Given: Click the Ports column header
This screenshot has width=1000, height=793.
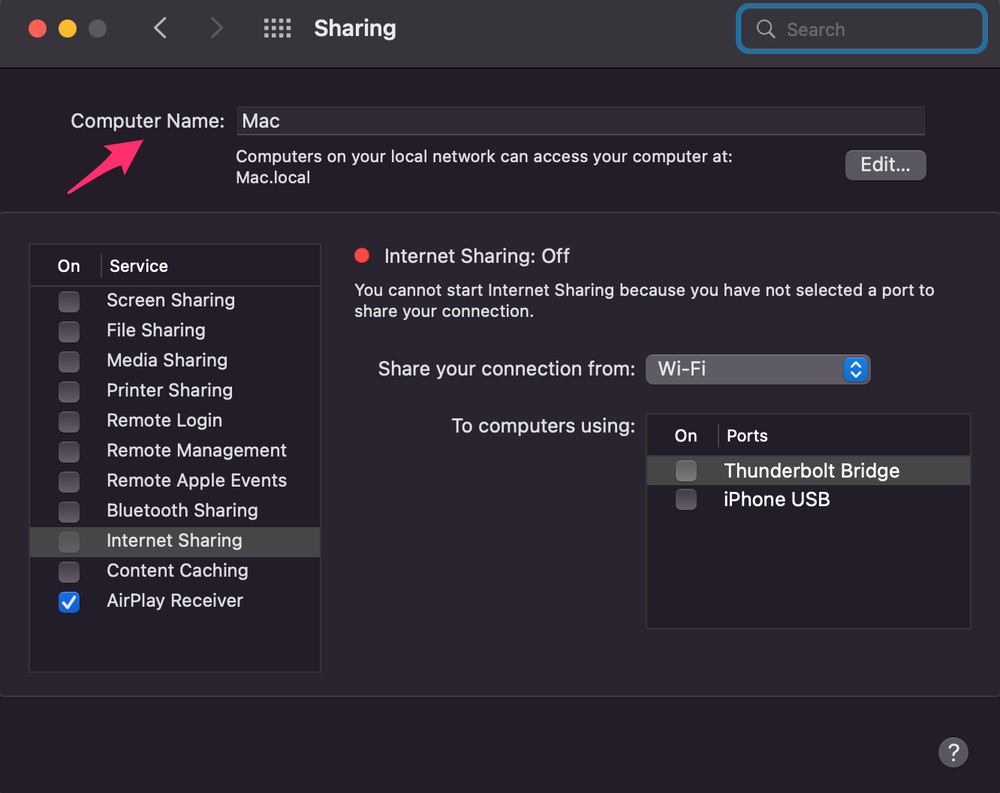Looking at the screenshot, I should click(747, 436).
